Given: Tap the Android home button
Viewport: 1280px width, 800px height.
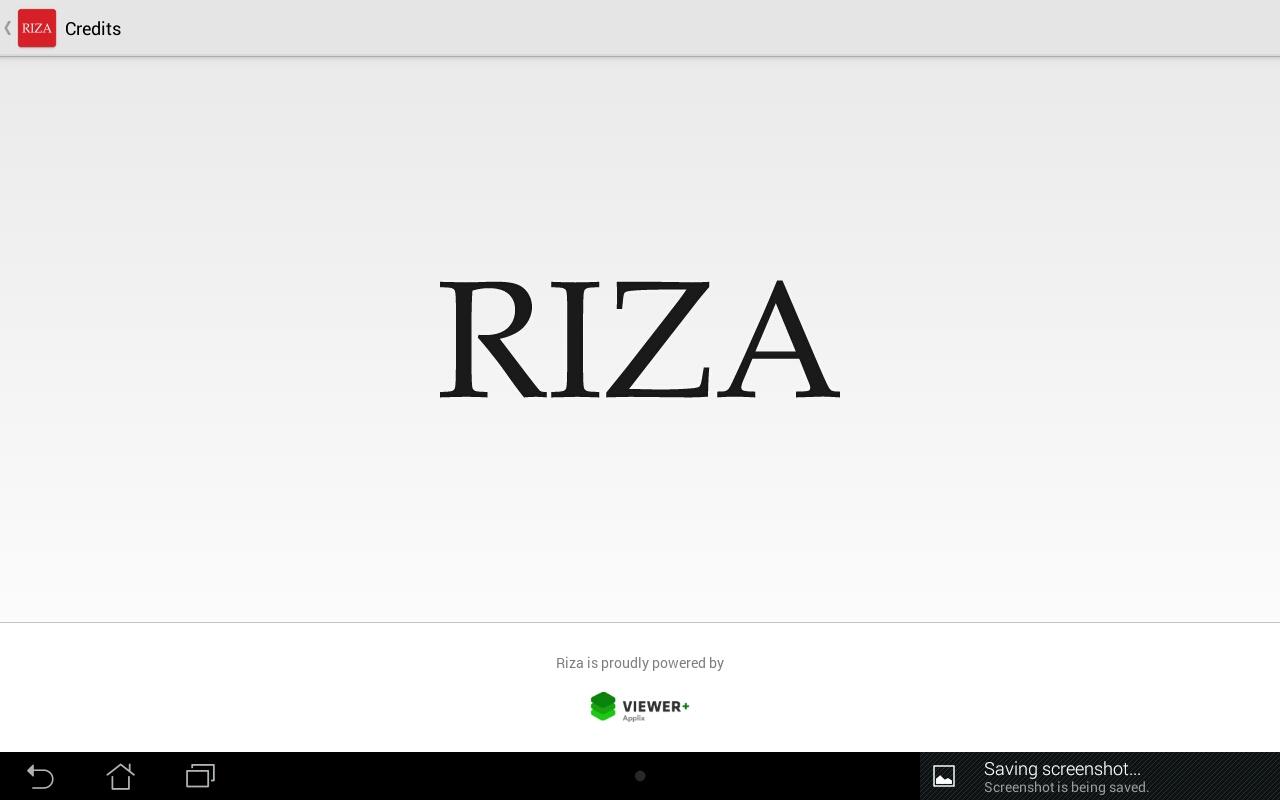Looking at the screenshot, I should (x=120, y=776).
